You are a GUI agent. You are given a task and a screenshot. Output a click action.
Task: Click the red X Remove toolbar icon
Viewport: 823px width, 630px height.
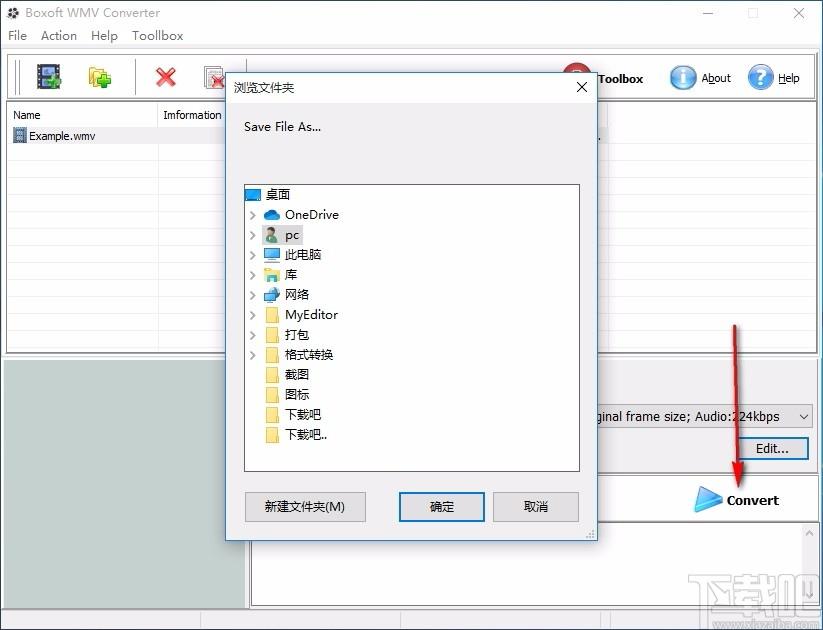tap(166, 77)
